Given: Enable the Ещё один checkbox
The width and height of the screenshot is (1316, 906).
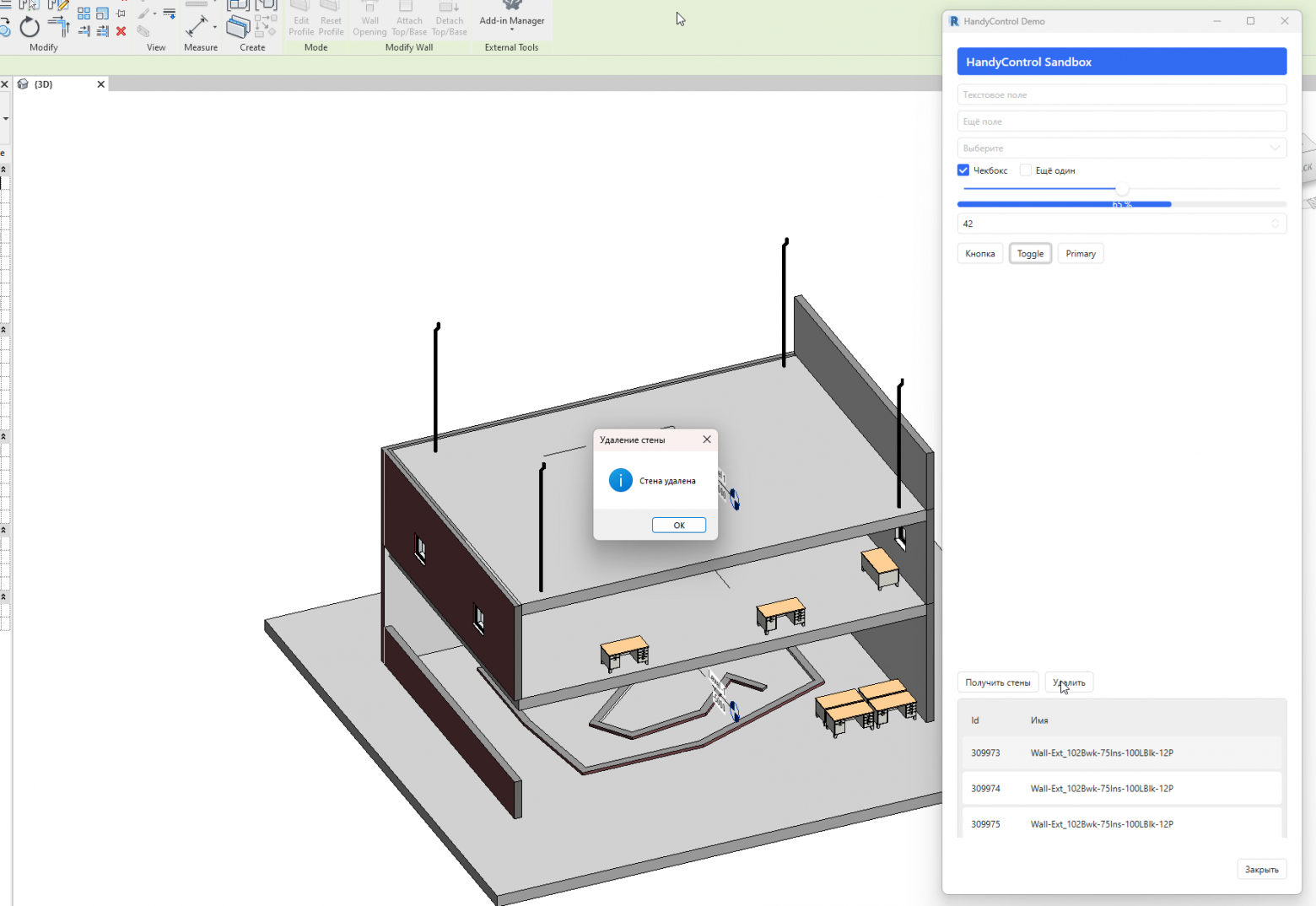Looking at the screenshot, I should 1024,170.
